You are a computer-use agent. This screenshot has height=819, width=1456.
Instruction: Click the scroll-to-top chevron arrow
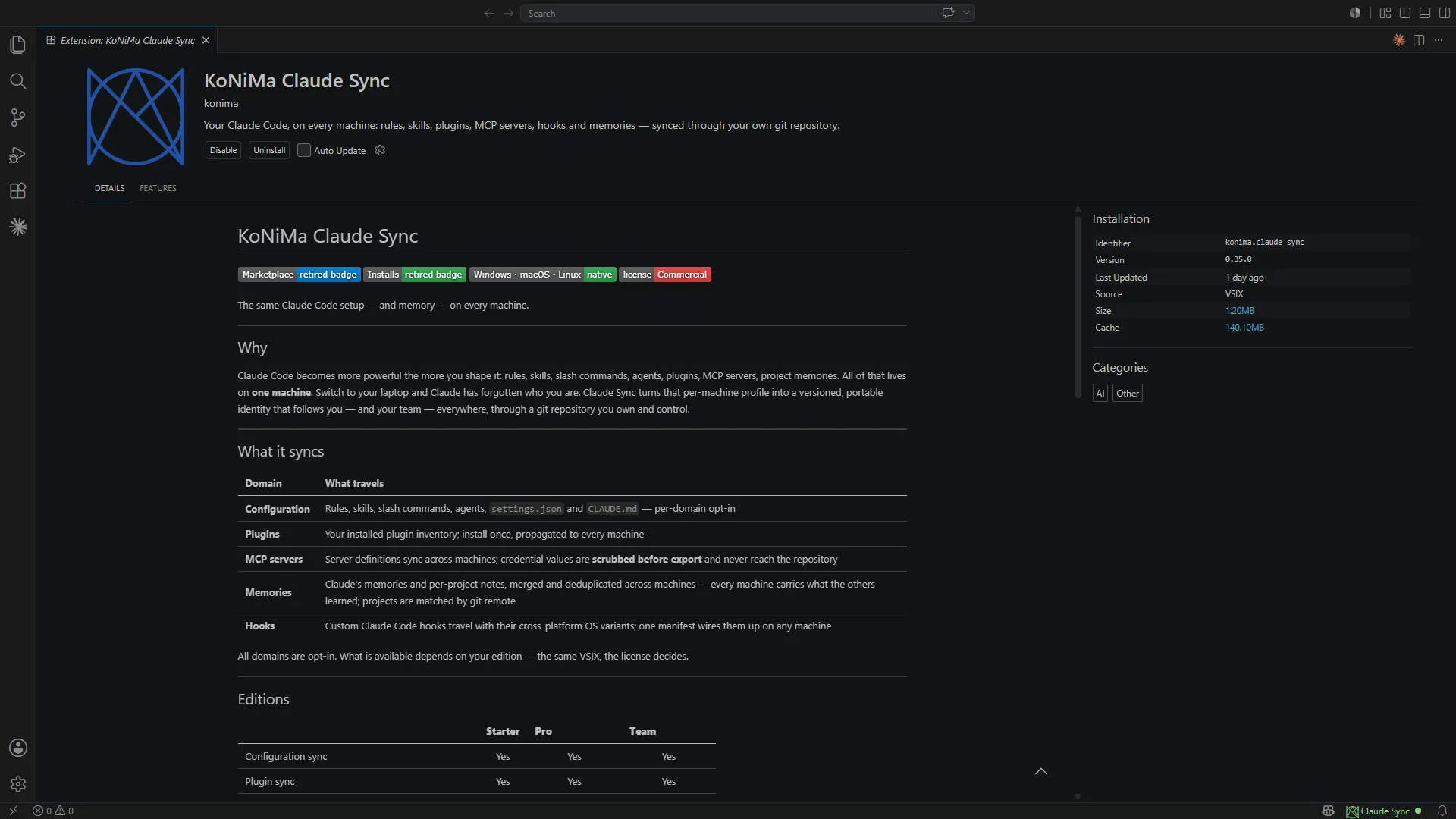click(1041, 771)
